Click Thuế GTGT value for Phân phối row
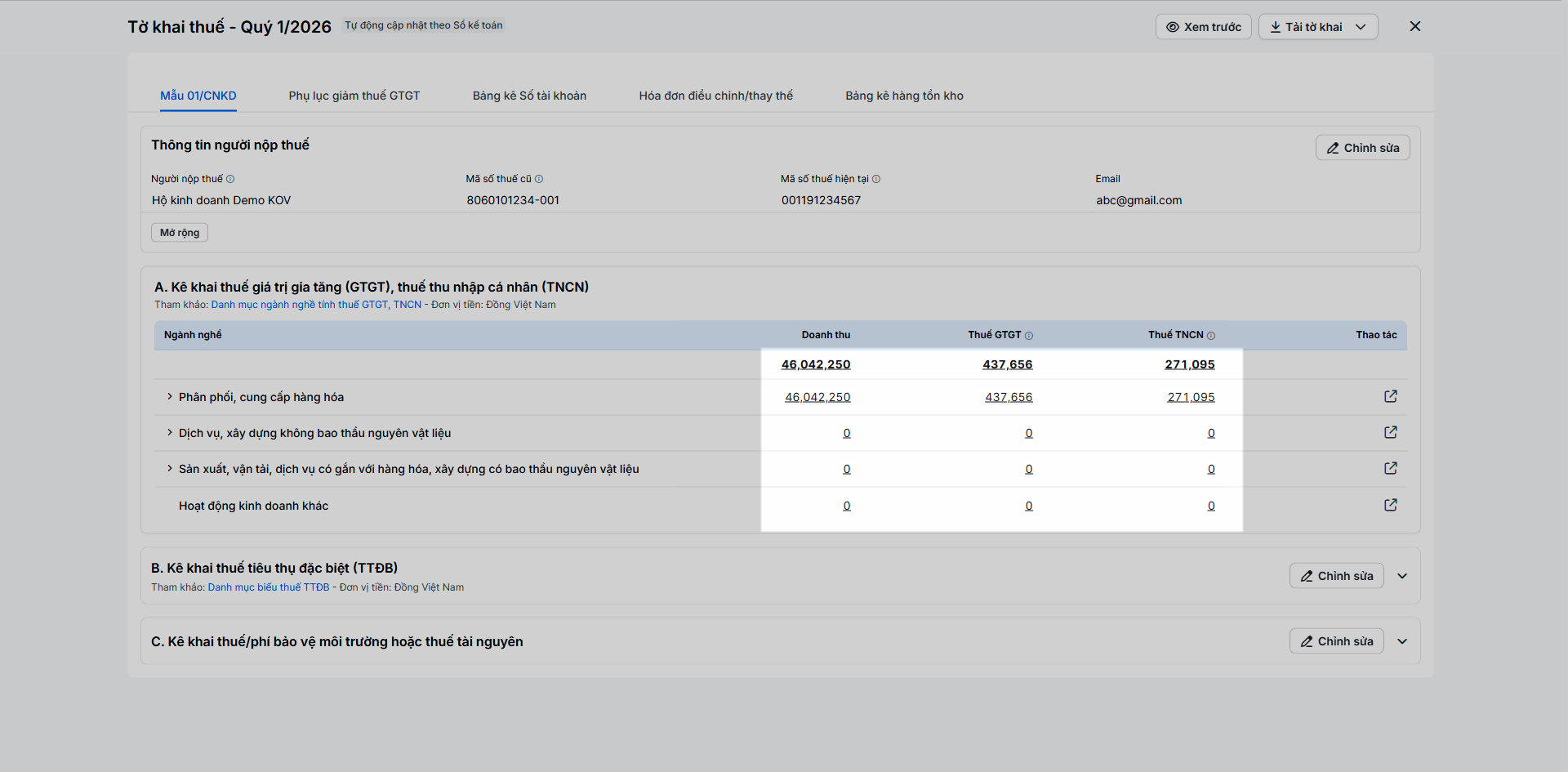The width and height of the screenshot is (1568, 772). [x=1009, y=397]
